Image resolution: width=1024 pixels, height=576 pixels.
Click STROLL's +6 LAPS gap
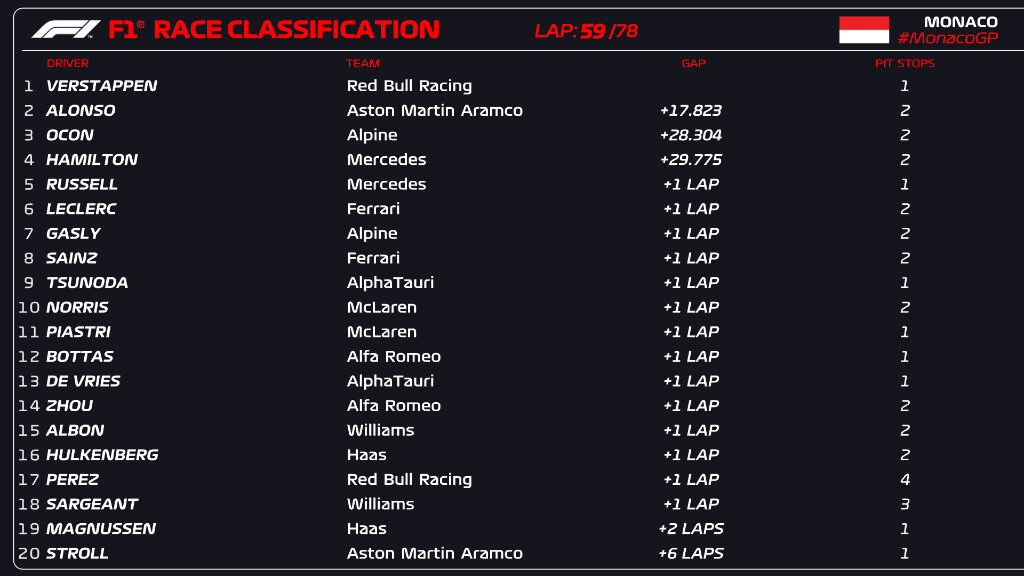coord(690,553)
